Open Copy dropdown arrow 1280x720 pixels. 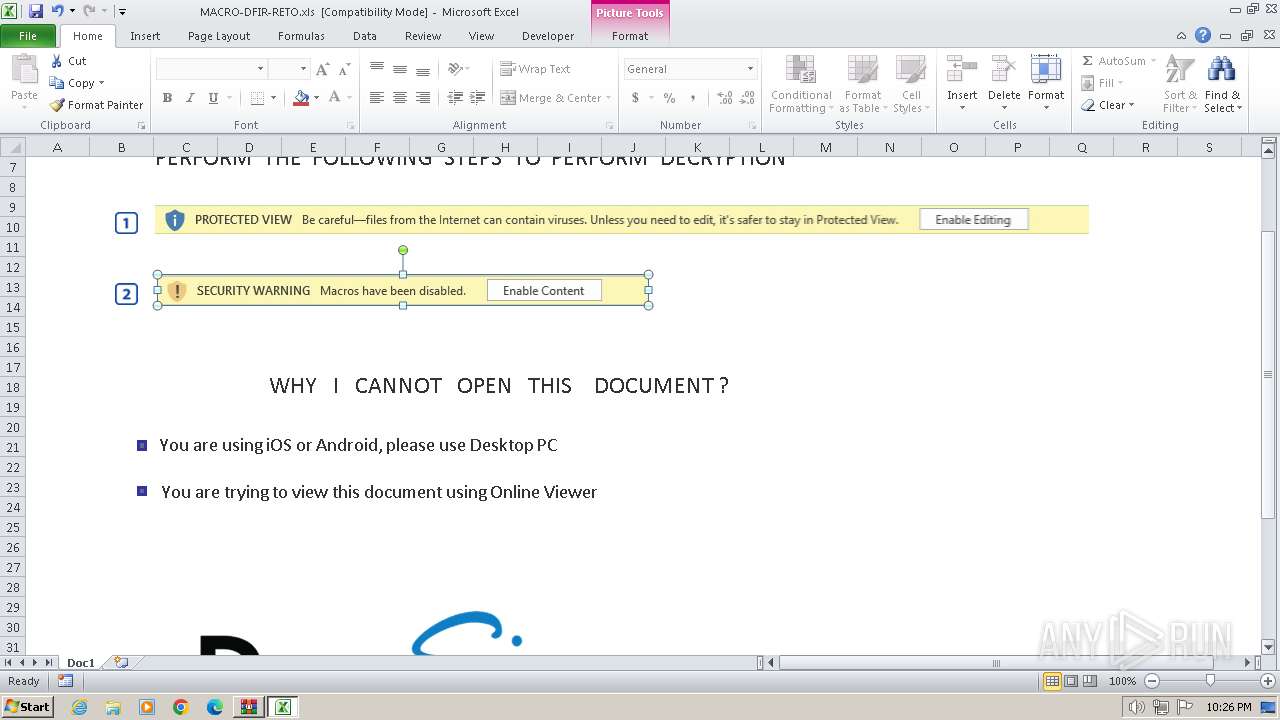(101, 83)
